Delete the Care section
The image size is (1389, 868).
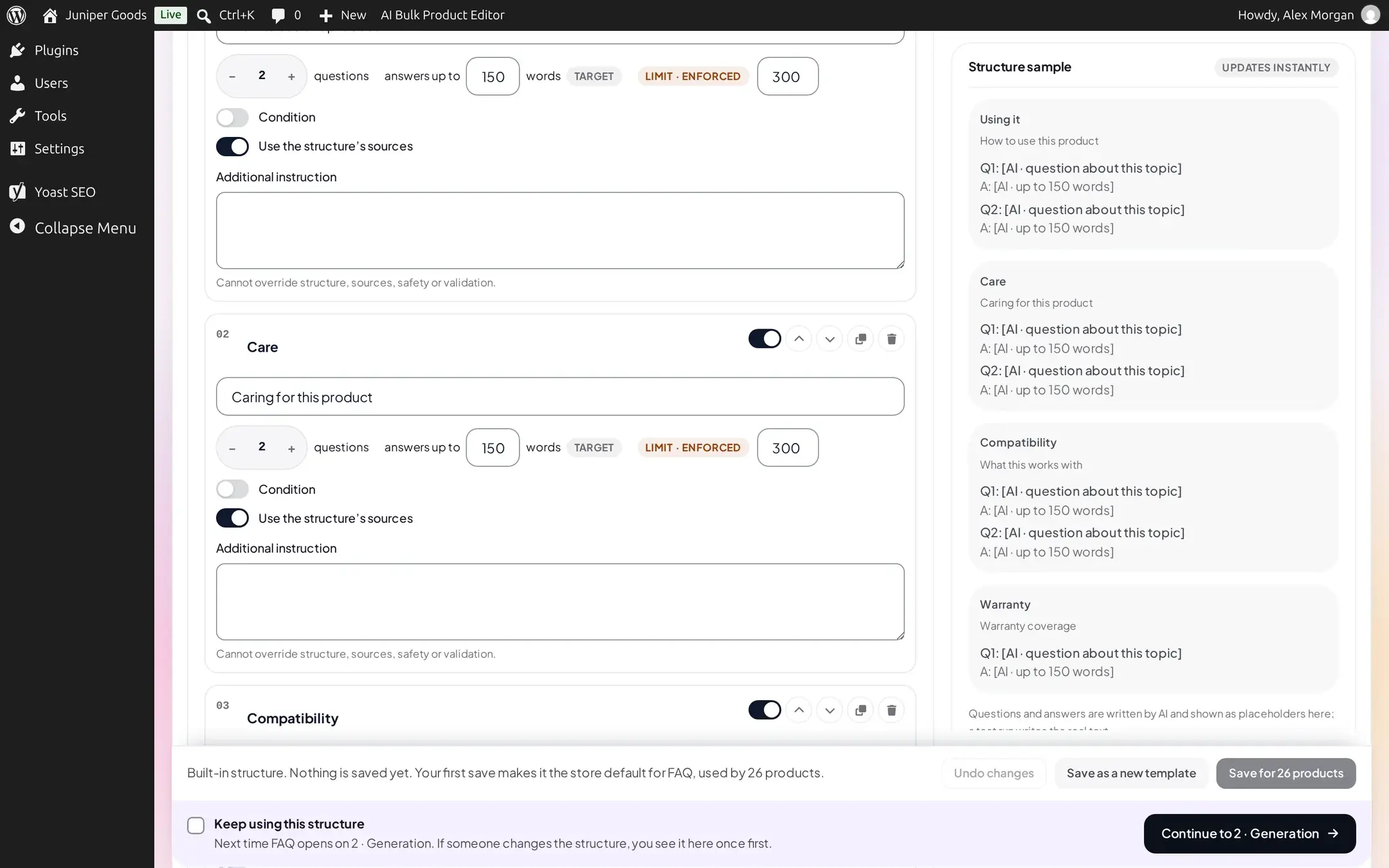891,339
